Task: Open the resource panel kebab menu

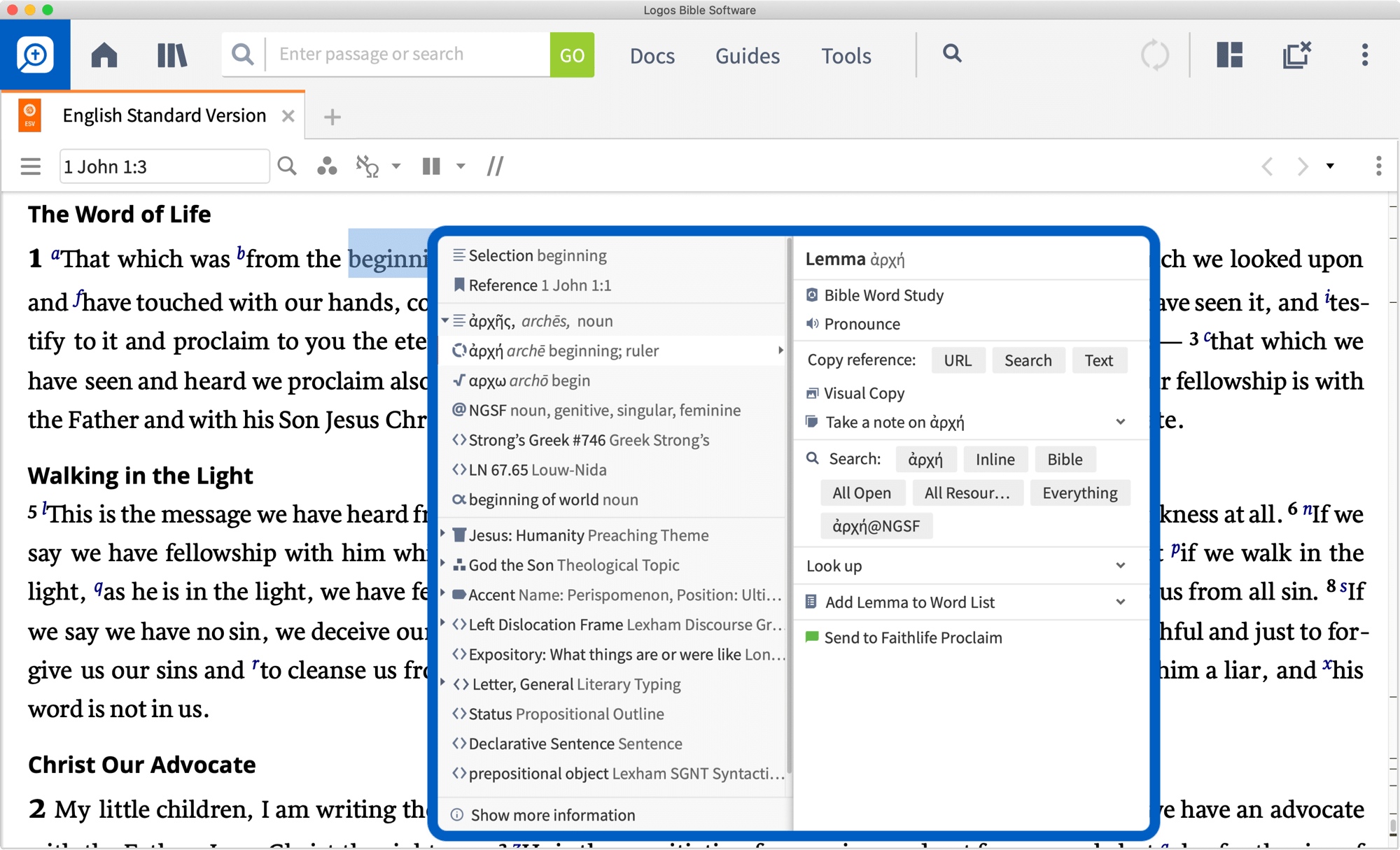Action: pyautogui.click(x=1378, y=167)
